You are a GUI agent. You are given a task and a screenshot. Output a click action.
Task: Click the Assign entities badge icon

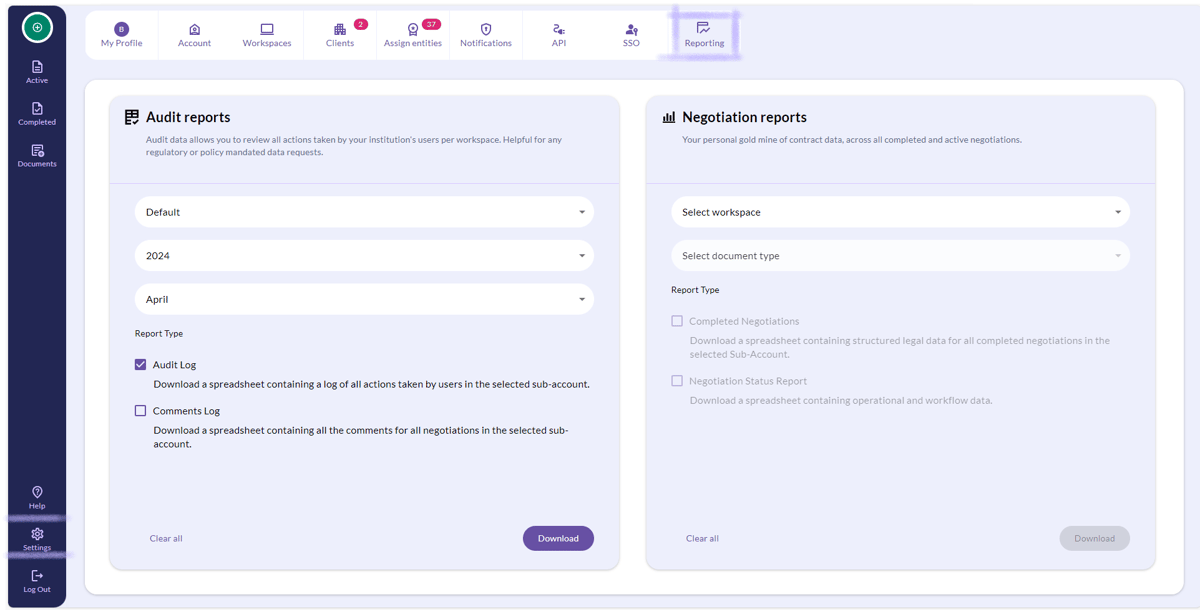(x=412, y=30)
